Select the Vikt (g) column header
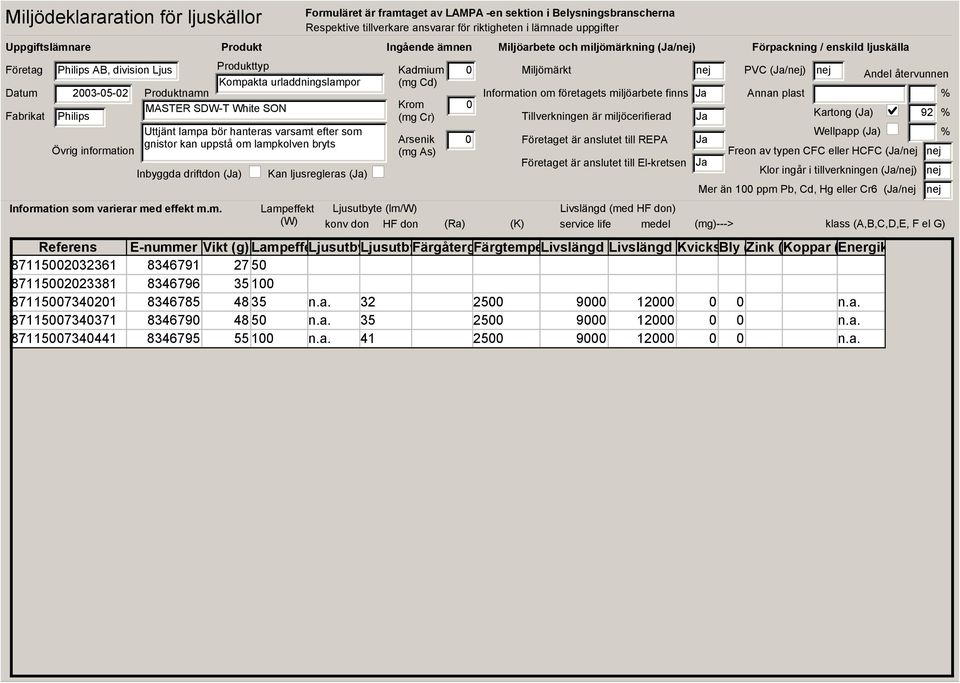The image size is (960, 683). click(225, 247)
